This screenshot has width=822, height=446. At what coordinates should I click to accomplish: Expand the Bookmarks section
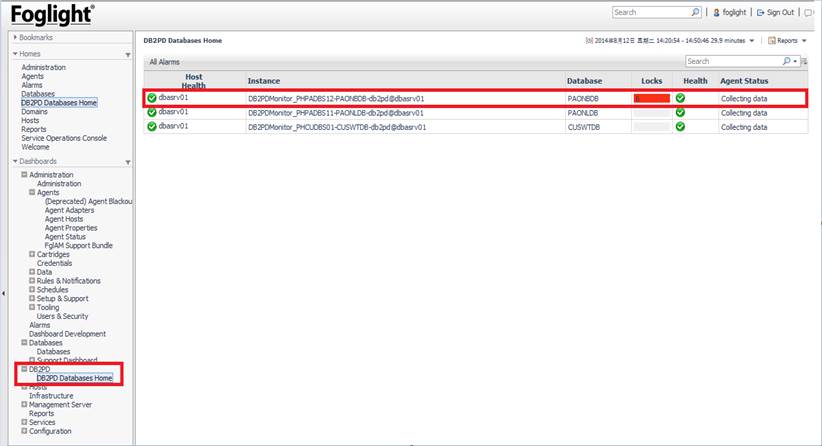(x=15, y=37)
